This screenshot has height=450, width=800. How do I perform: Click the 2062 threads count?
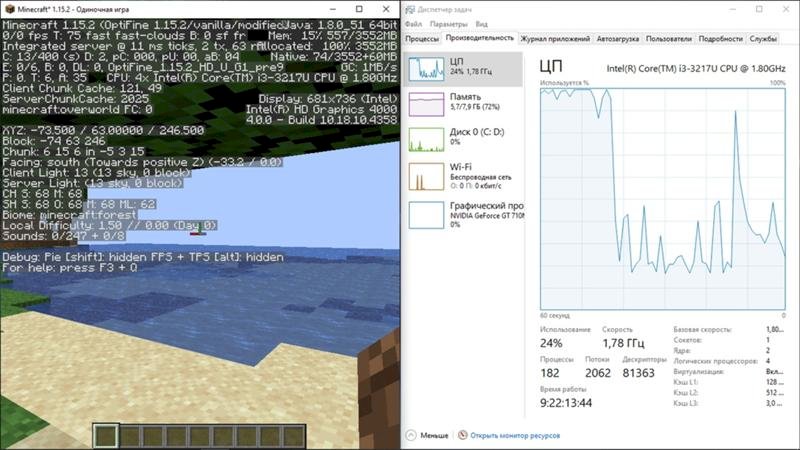click(598, 373)
